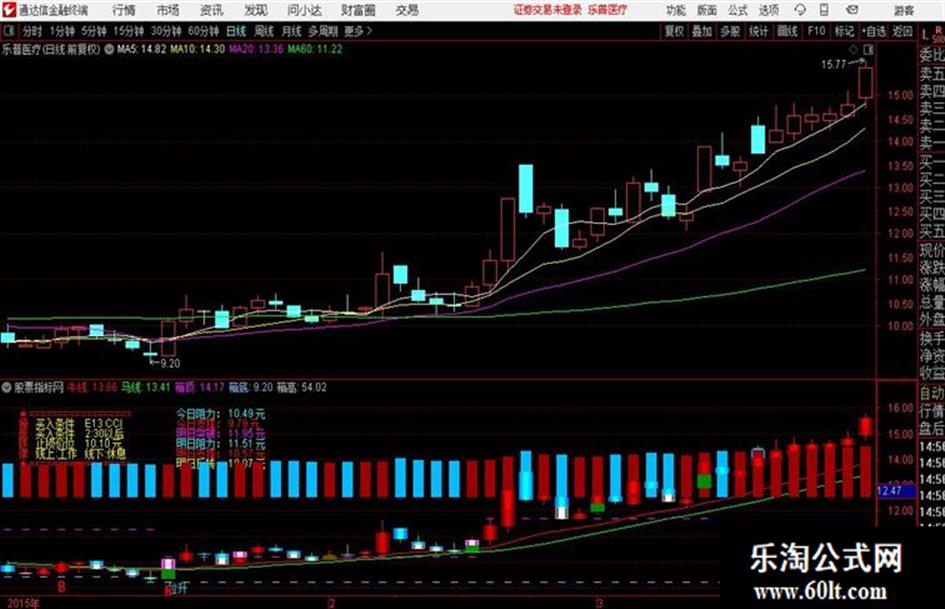Click the 今日阻力 10.49元 text
Screen dimensions: 945x609
tap(221, 414)
